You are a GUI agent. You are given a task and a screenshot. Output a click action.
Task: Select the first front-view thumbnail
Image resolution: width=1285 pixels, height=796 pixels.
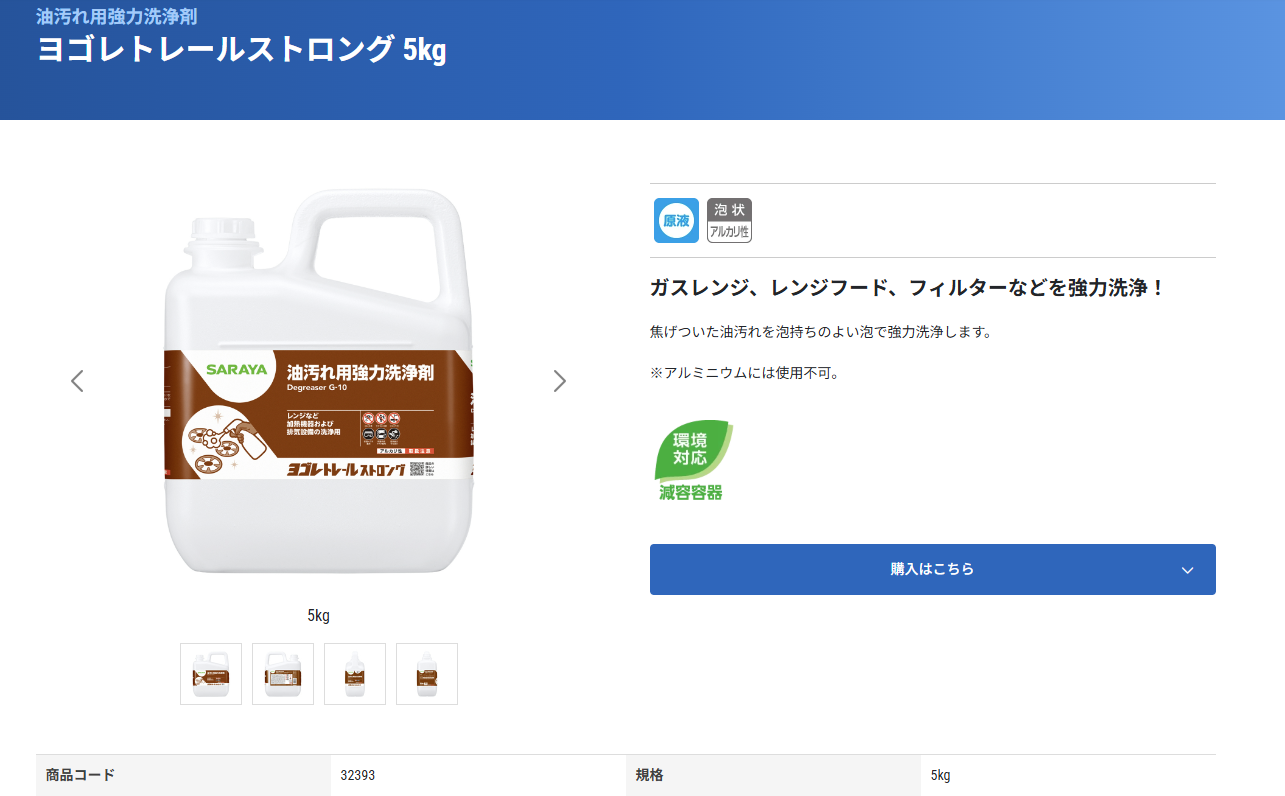[x=211, y=674]
